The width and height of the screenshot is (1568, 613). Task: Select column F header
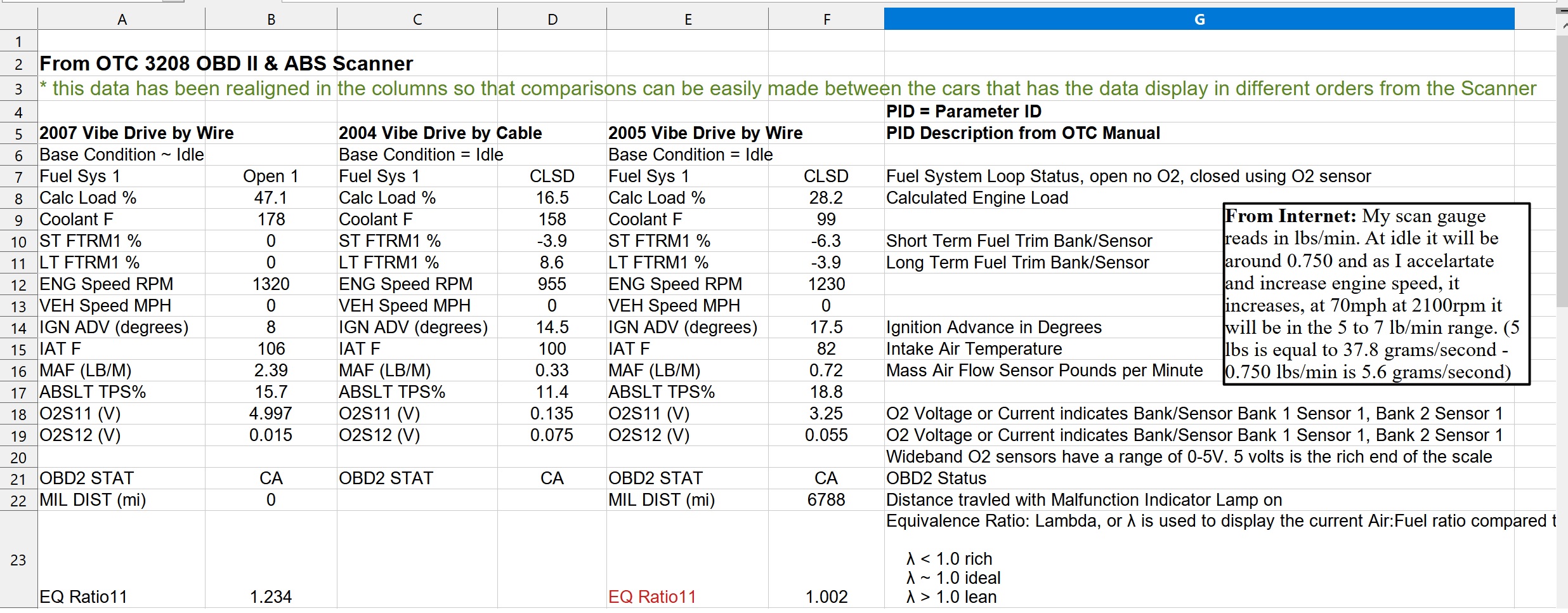[x=826, y=20]
